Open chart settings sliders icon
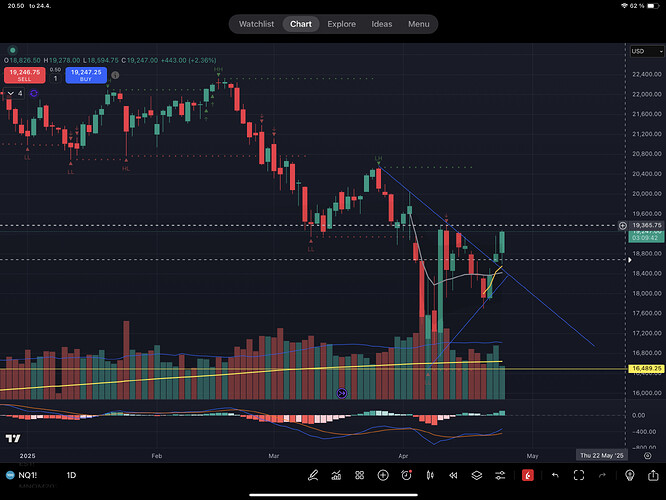The height and width of the screenshot is (500, 666). 500,476
